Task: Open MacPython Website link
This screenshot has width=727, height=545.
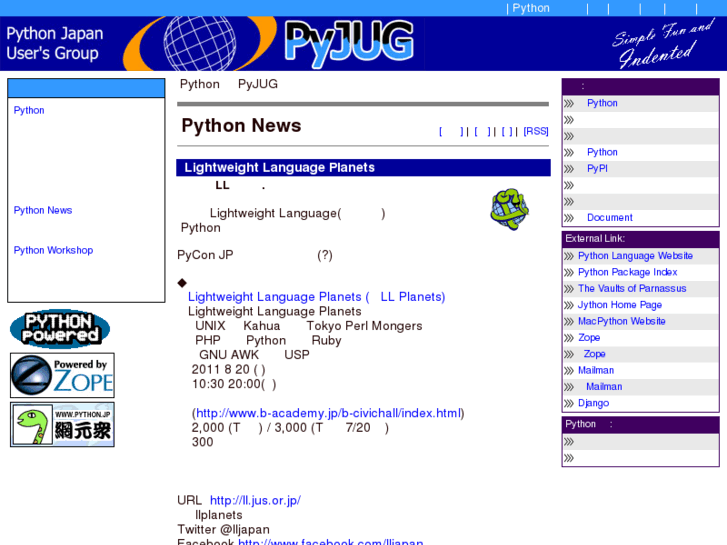Action: click(x=621, y=321)
